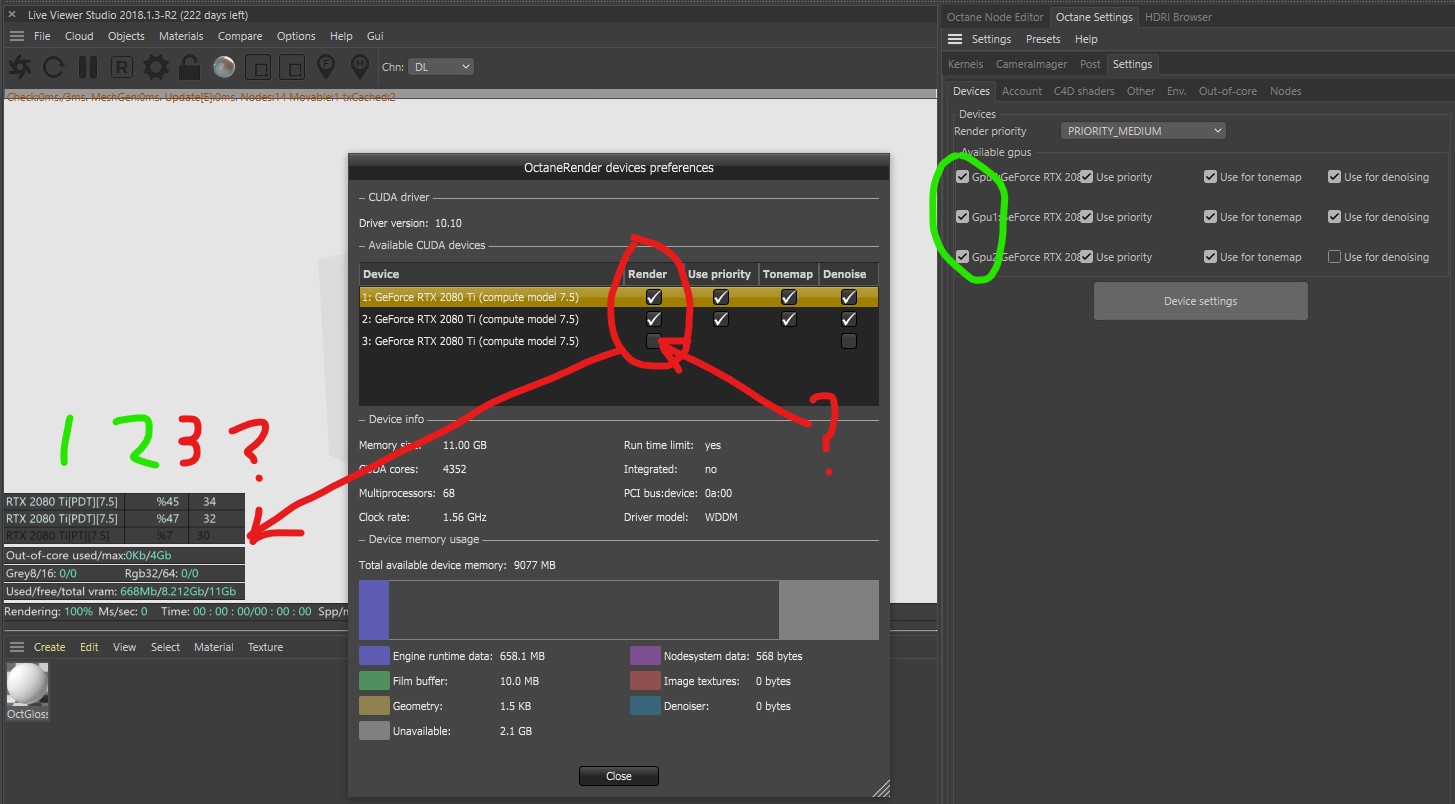Open the Materials menu in Live Viewer
Screen dimensions: 1455x804
click(181, 36)
